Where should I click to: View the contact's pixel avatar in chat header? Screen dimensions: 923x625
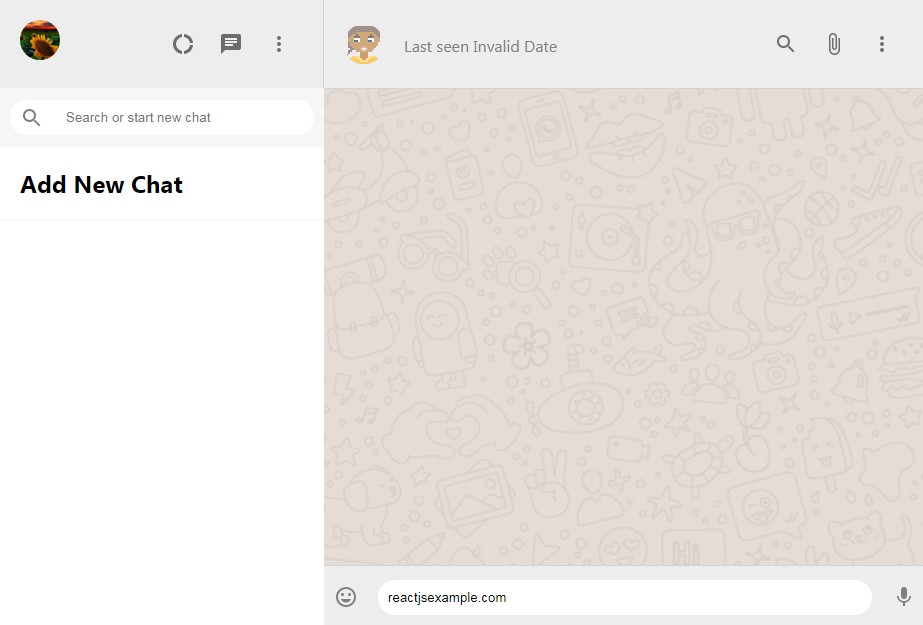pos(364,45)
